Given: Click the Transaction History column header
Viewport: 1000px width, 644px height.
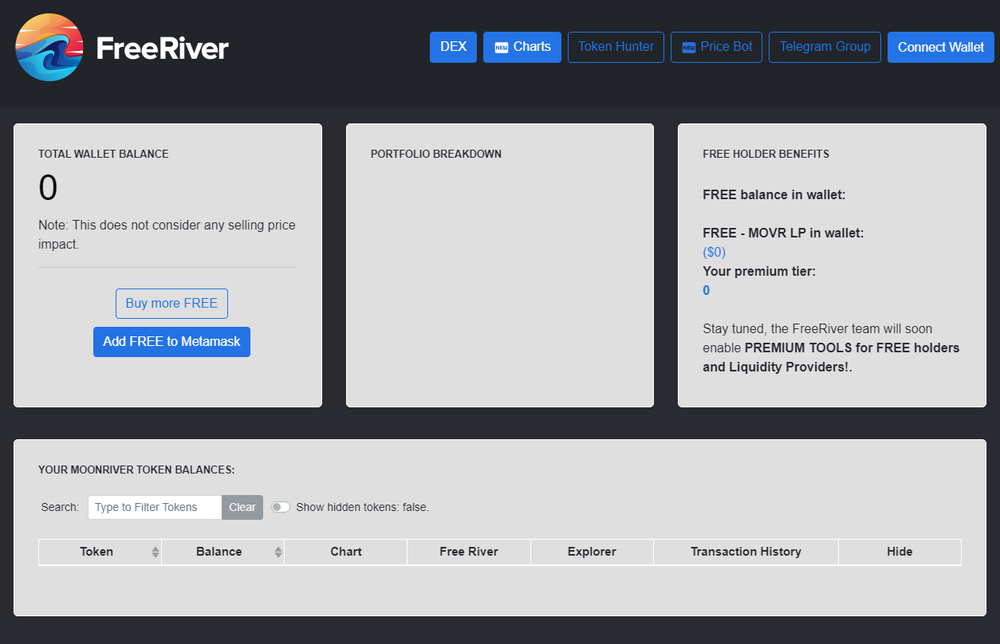Looking at the screenshot, I should pos(746,552).
